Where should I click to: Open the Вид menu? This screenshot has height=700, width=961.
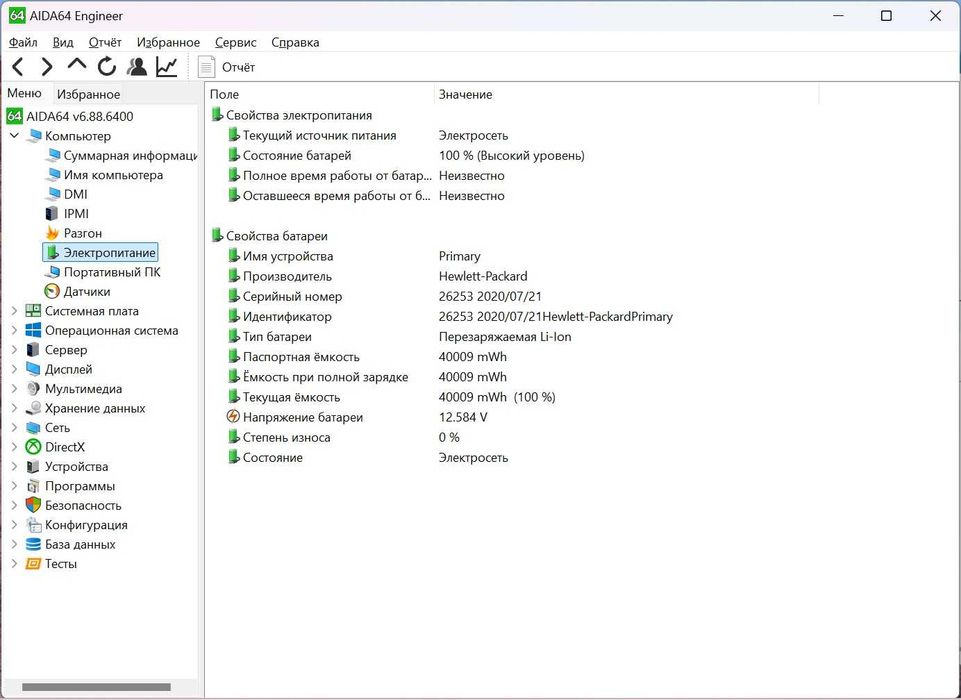coord(63,42)
